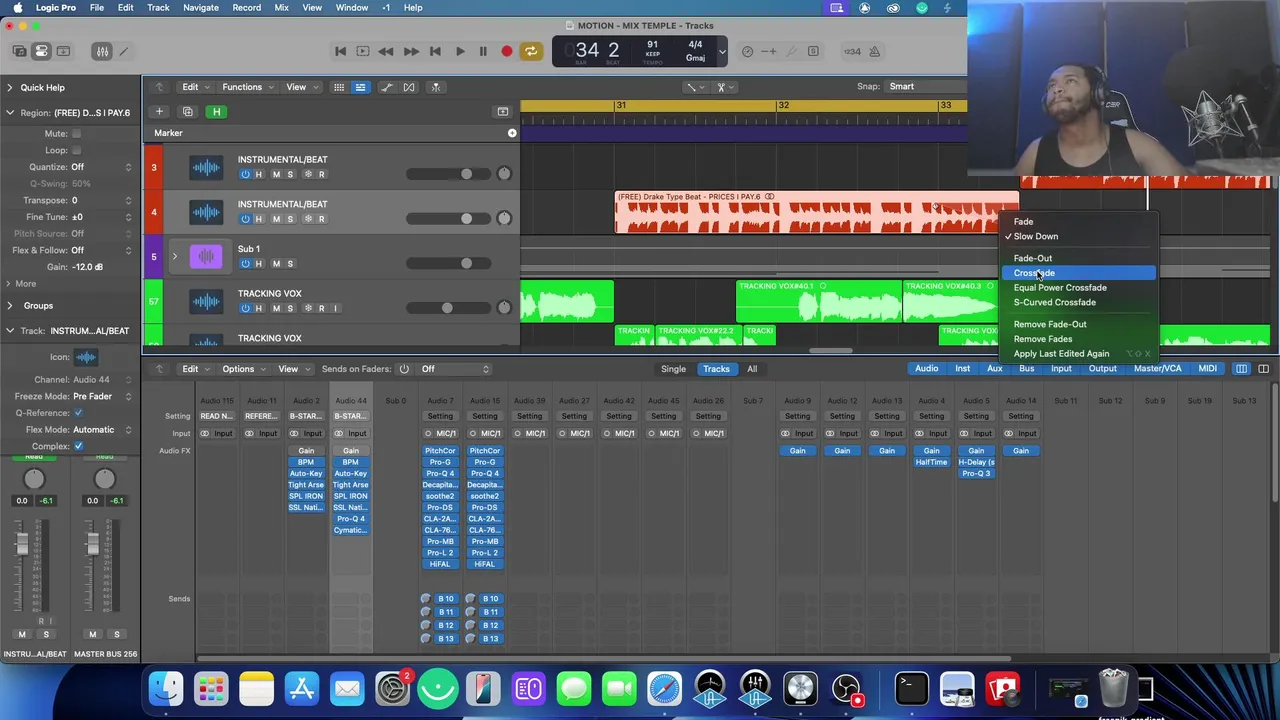The image size is (1280, 720).
Task: Click the pan knob on track 4
Action: pos(504,219)
